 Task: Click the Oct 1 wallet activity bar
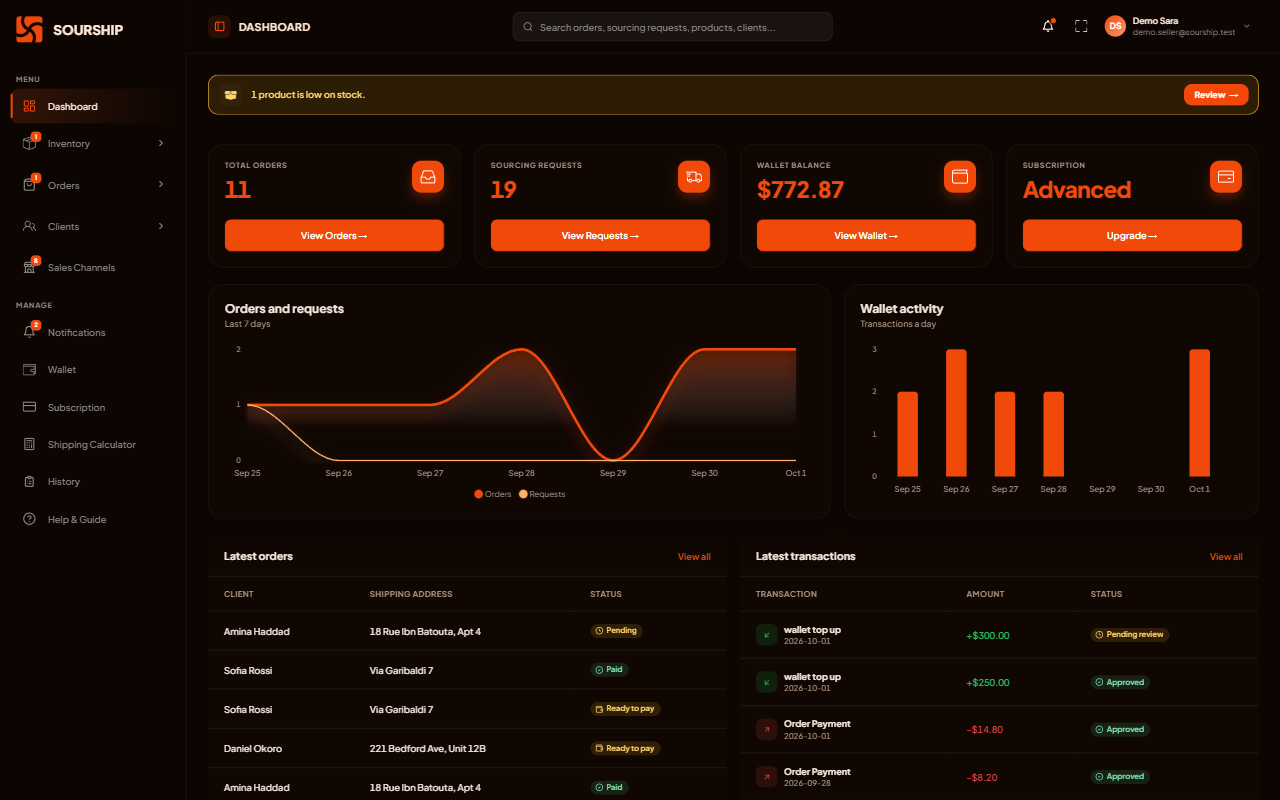[x=1199, y=413]
